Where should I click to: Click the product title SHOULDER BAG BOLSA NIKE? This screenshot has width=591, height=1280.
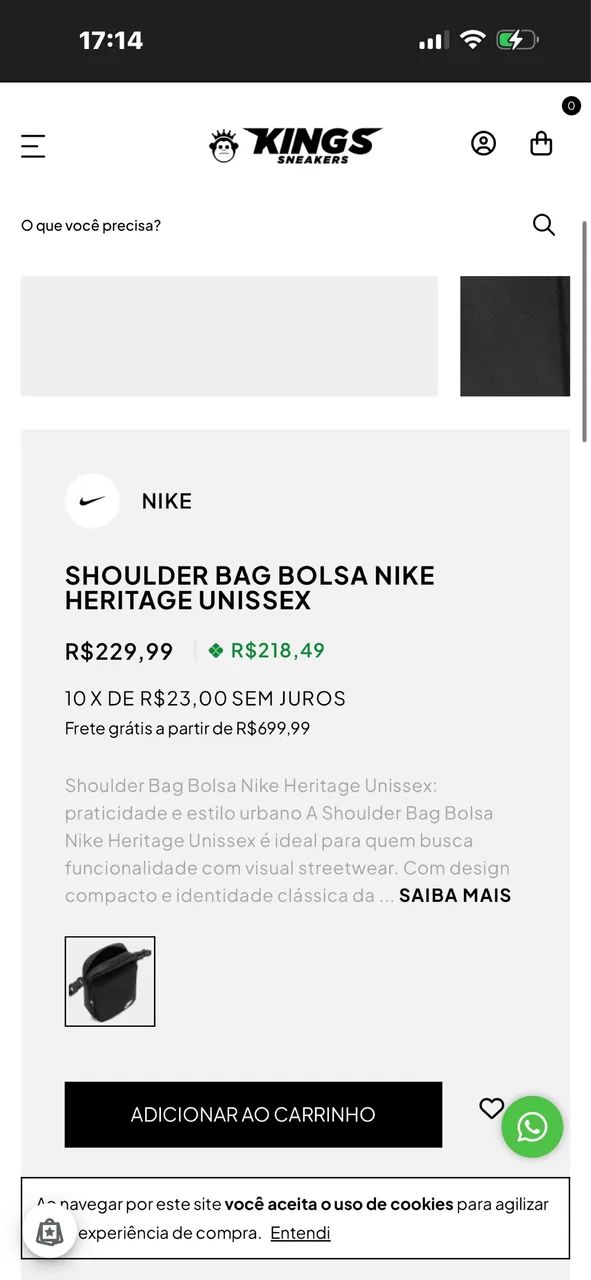pos(250,588)
